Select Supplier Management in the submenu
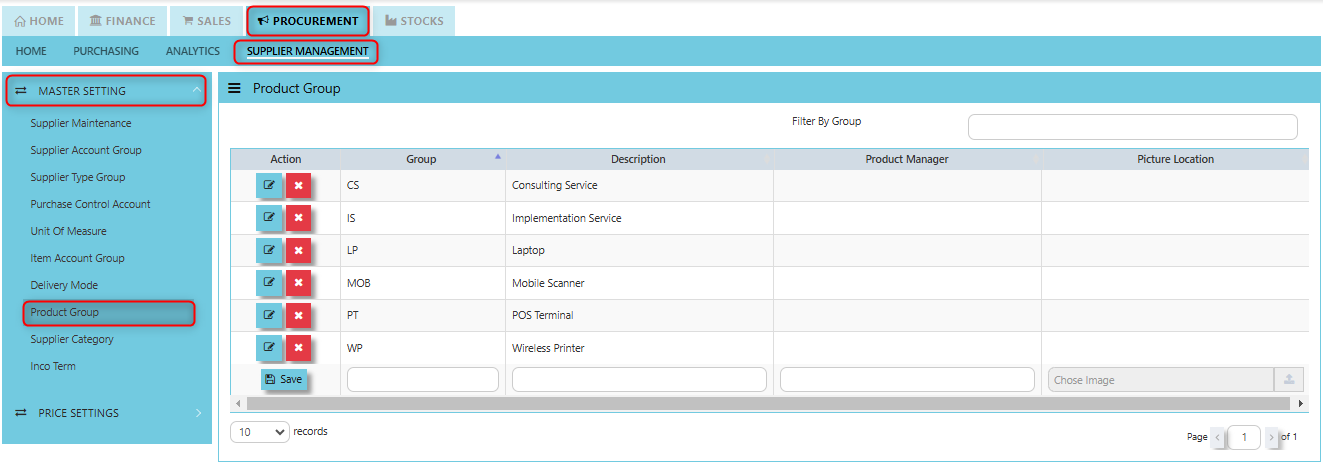The height and width of the screenshot is (465, 1323). (x=307, y=51)
